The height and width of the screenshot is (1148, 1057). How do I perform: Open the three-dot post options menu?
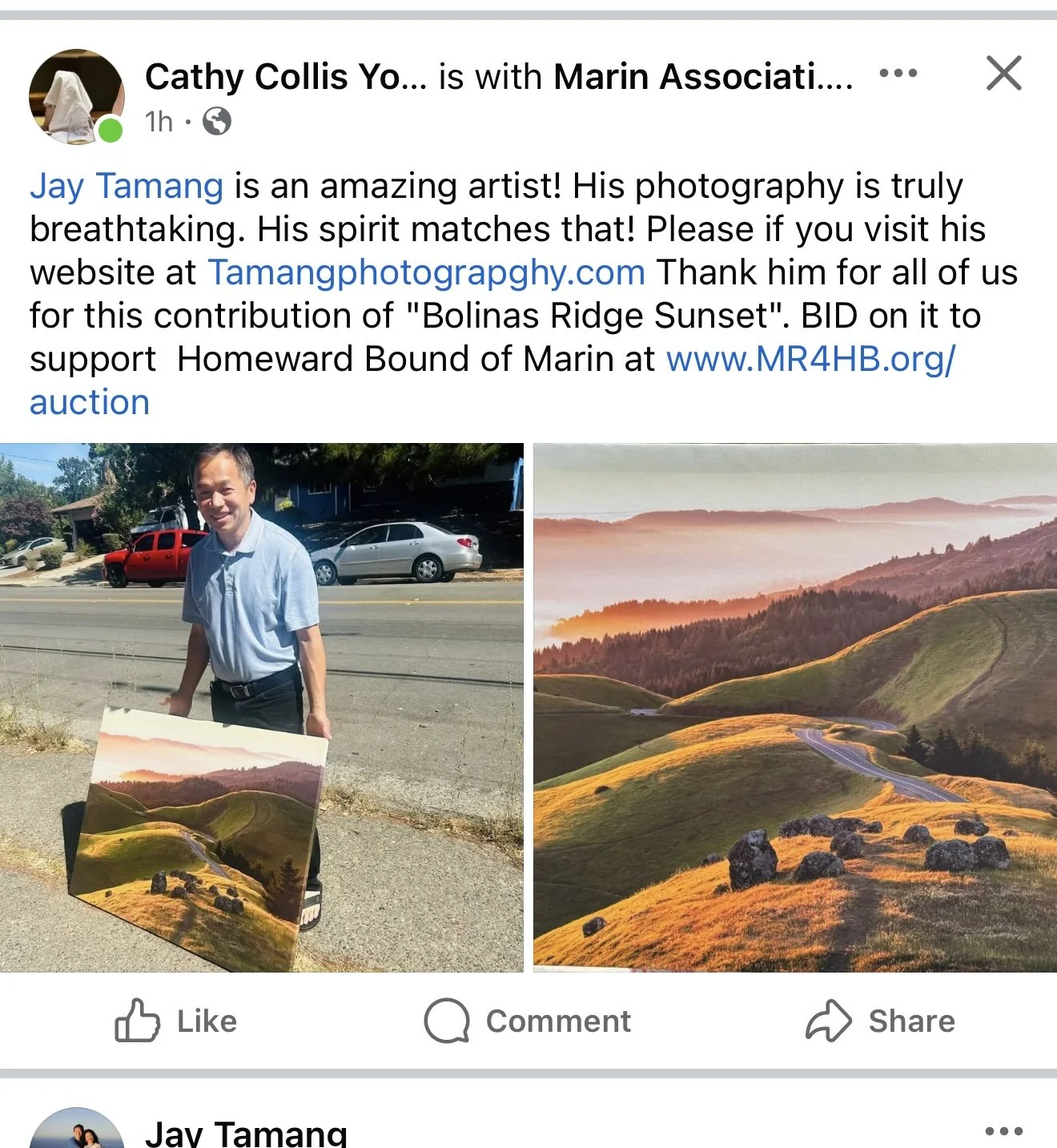point(898,74)
